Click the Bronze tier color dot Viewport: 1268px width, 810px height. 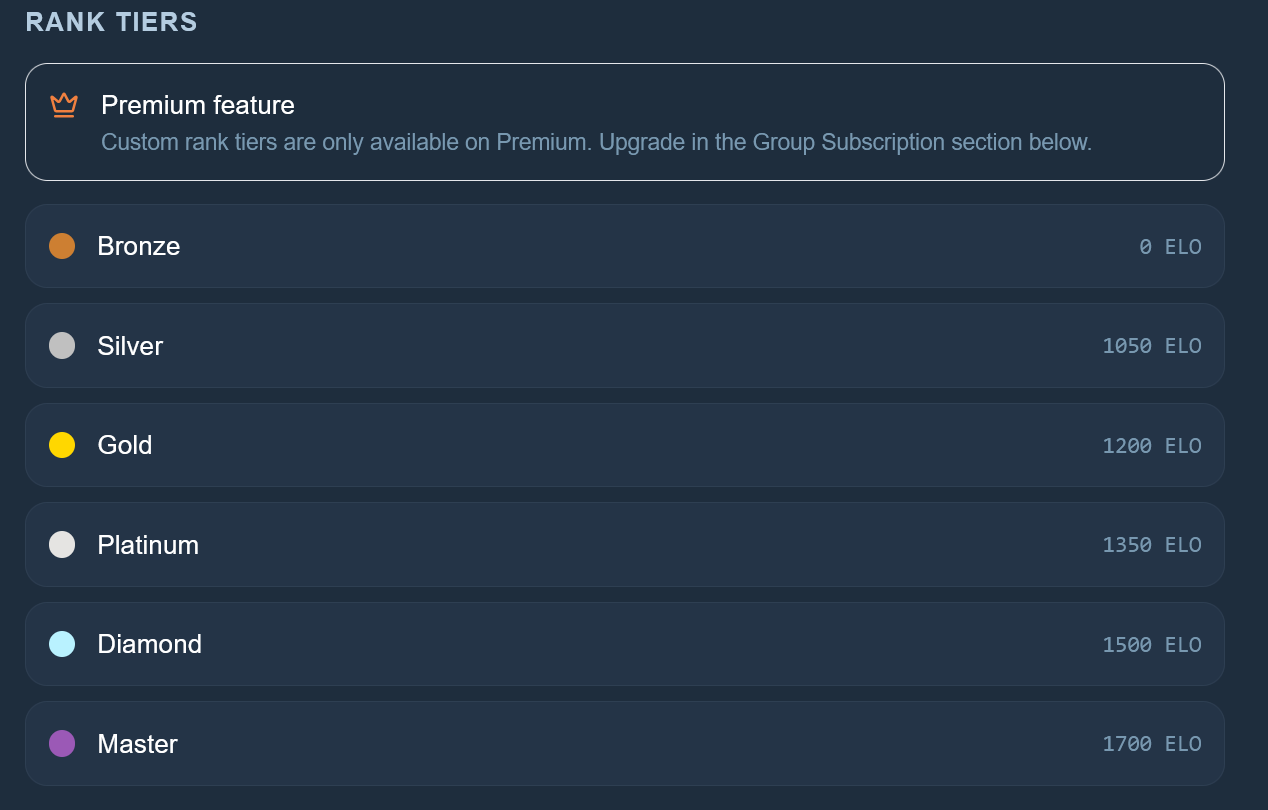tap(62, 246)
